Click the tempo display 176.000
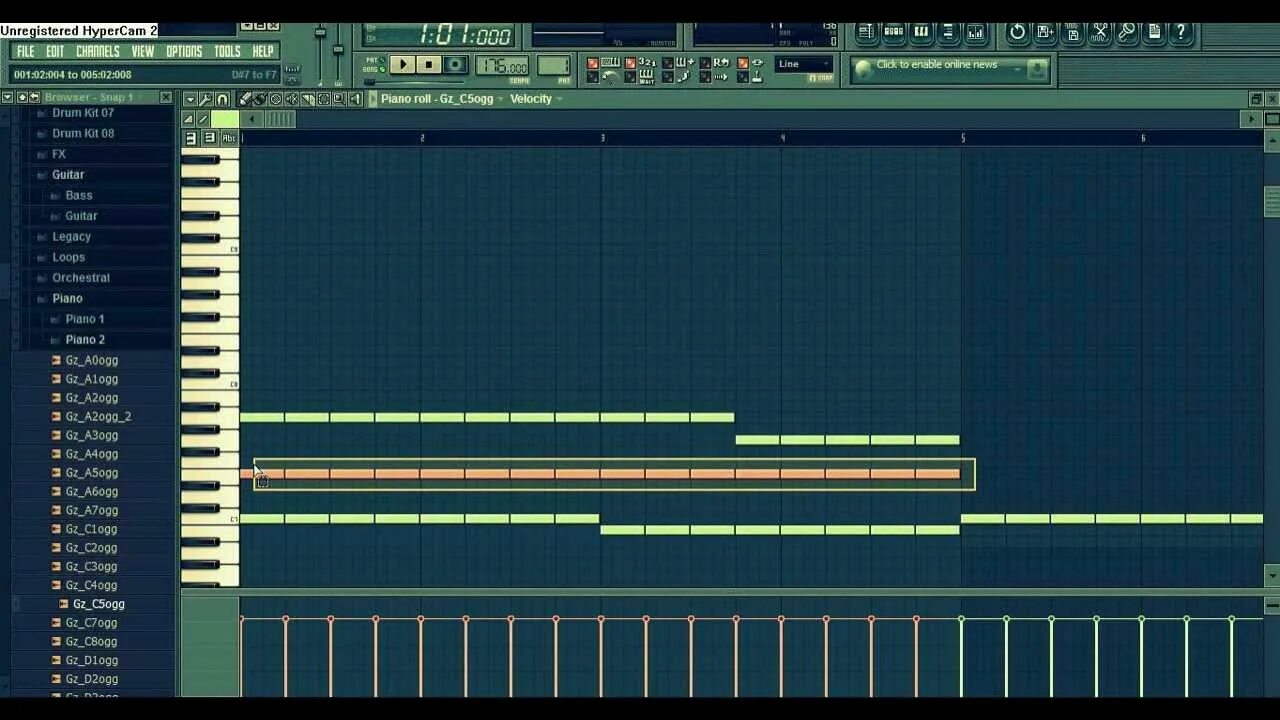 coord(501,65)
